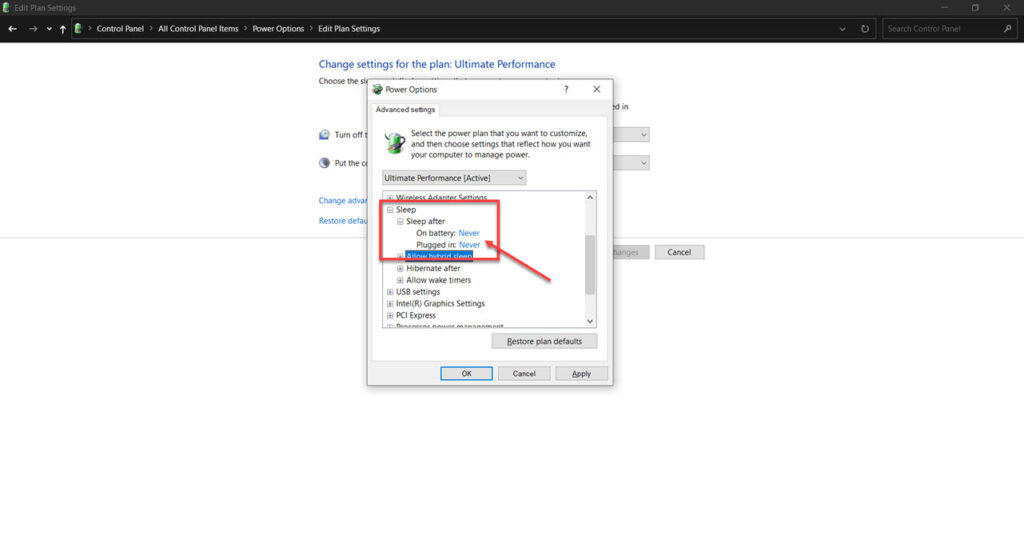Screen dimensions: 1024x556
Task: Click the Put computer to sleep moon icon
Action: 324,163
